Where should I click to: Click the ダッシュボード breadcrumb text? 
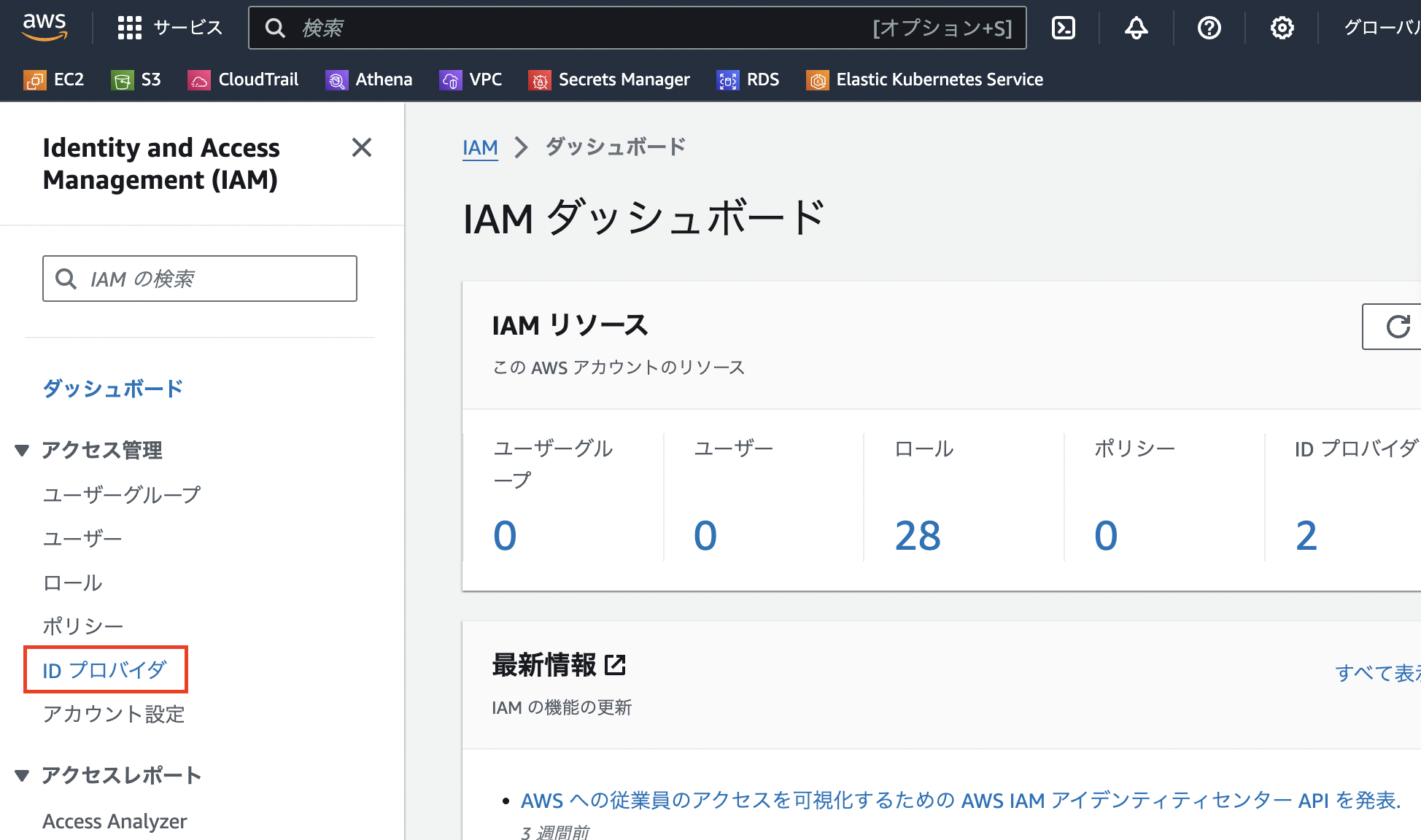(616, 147)
